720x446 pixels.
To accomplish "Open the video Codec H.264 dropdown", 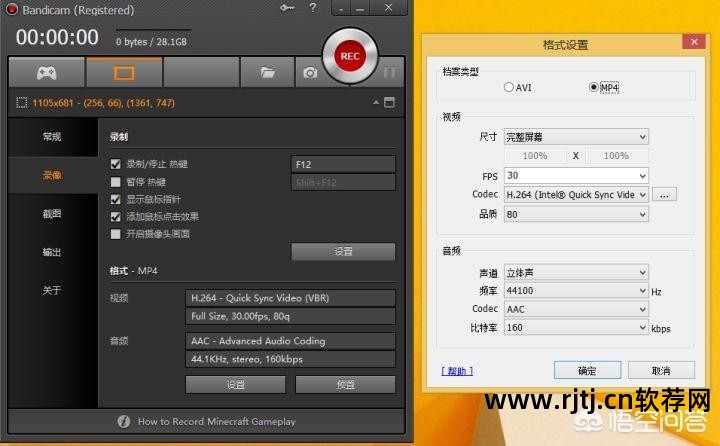I will pyautogui.click(x=576, y=195).
